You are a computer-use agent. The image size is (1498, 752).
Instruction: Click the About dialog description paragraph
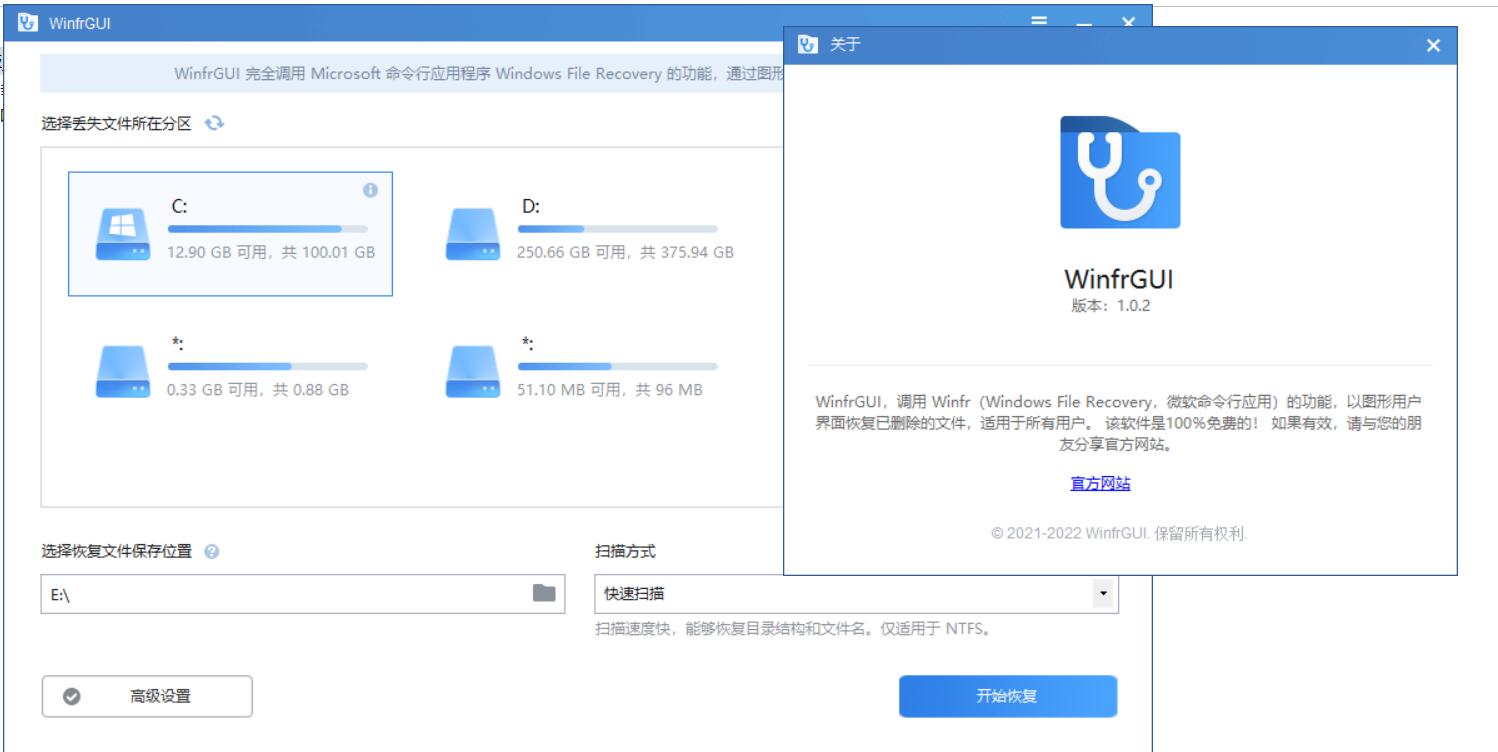tap(1119, 423)
